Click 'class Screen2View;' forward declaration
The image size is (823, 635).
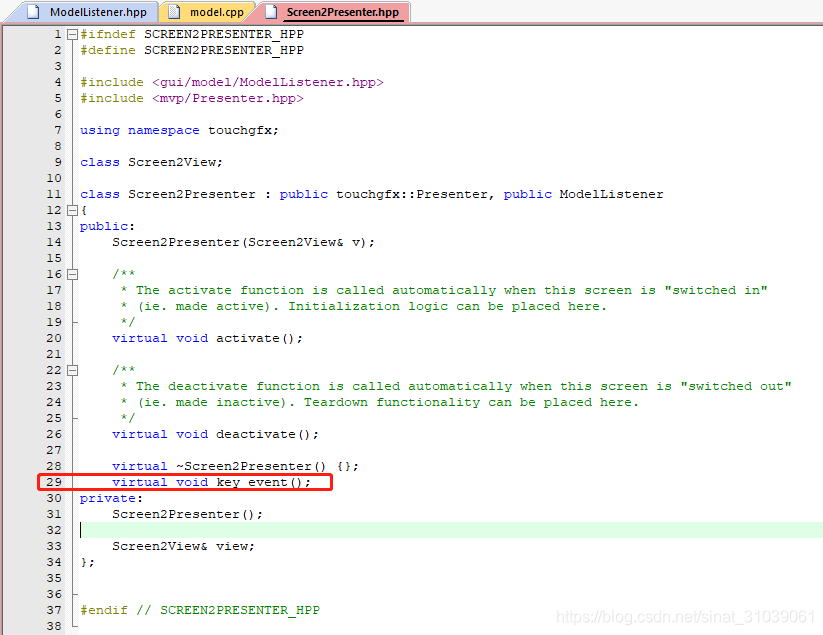pos(151,162)
